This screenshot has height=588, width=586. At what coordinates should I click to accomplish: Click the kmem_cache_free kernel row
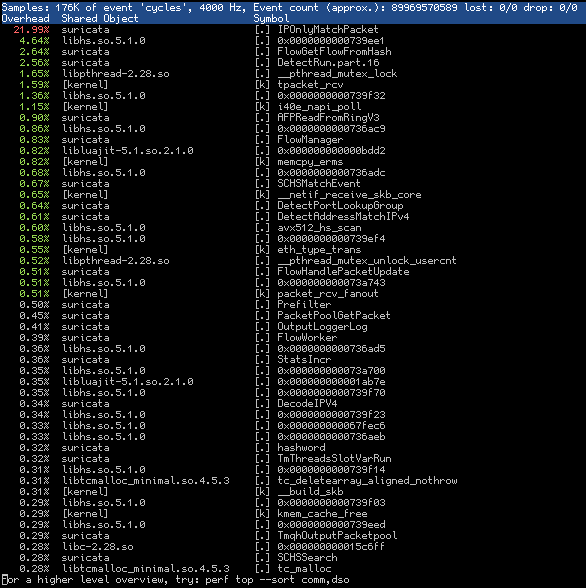[x=293, y=513]
